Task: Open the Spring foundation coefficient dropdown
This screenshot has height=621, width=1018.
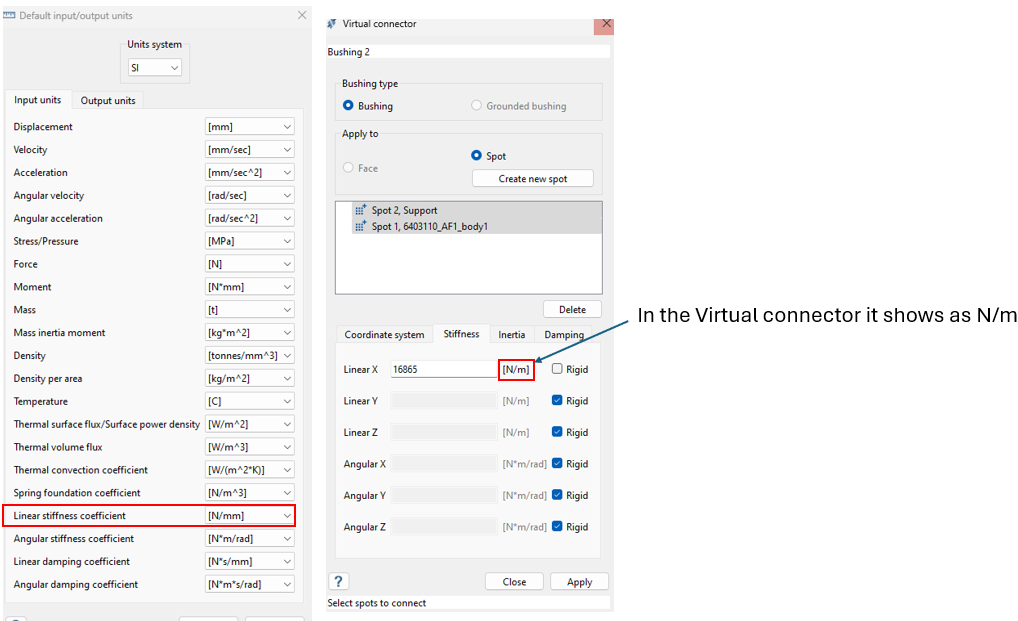Action: click(x=250, y=493)
